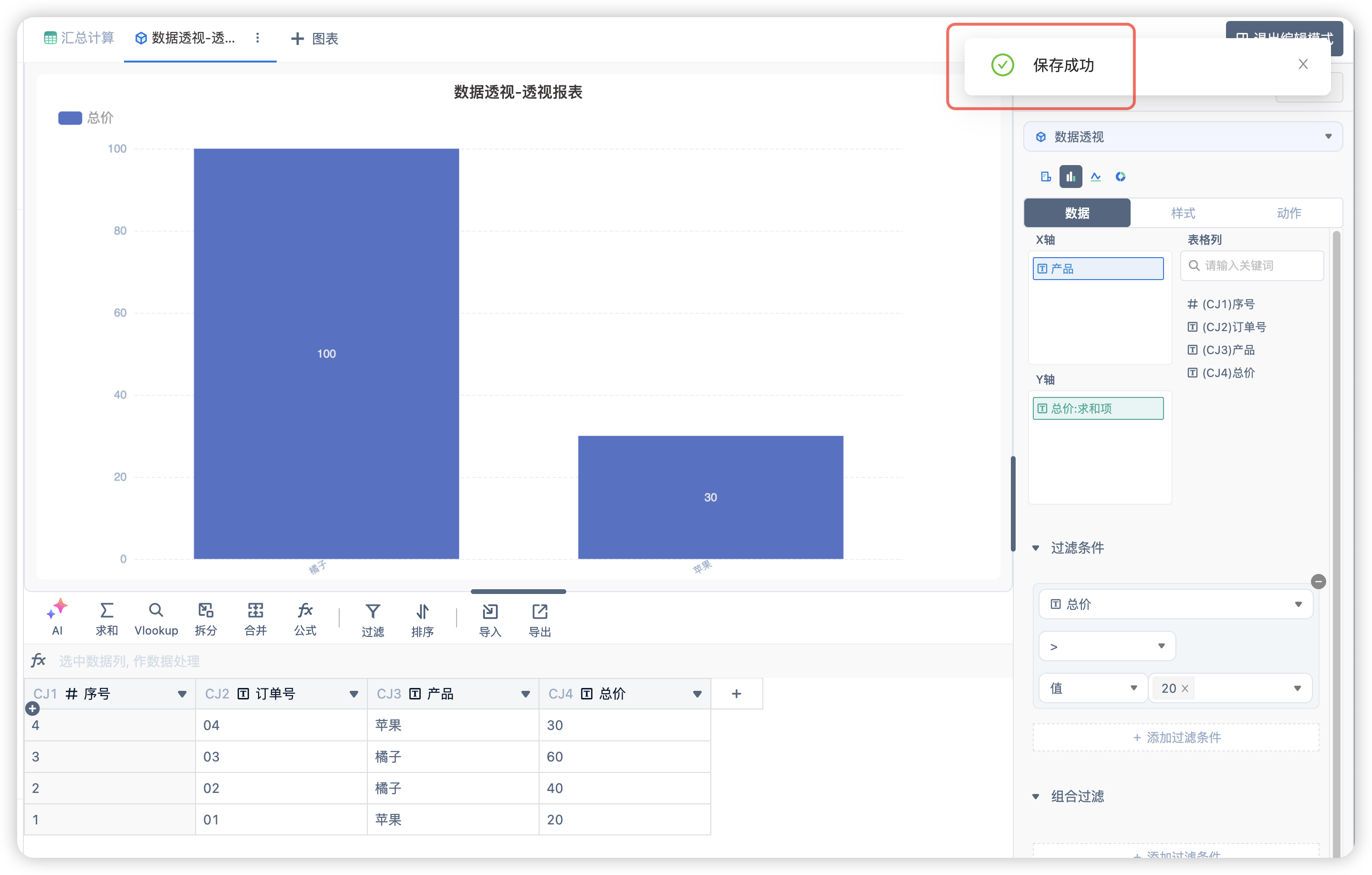Click the 苹果 bar labeled 30
The image size is (1372, 875).
point(710,497)
